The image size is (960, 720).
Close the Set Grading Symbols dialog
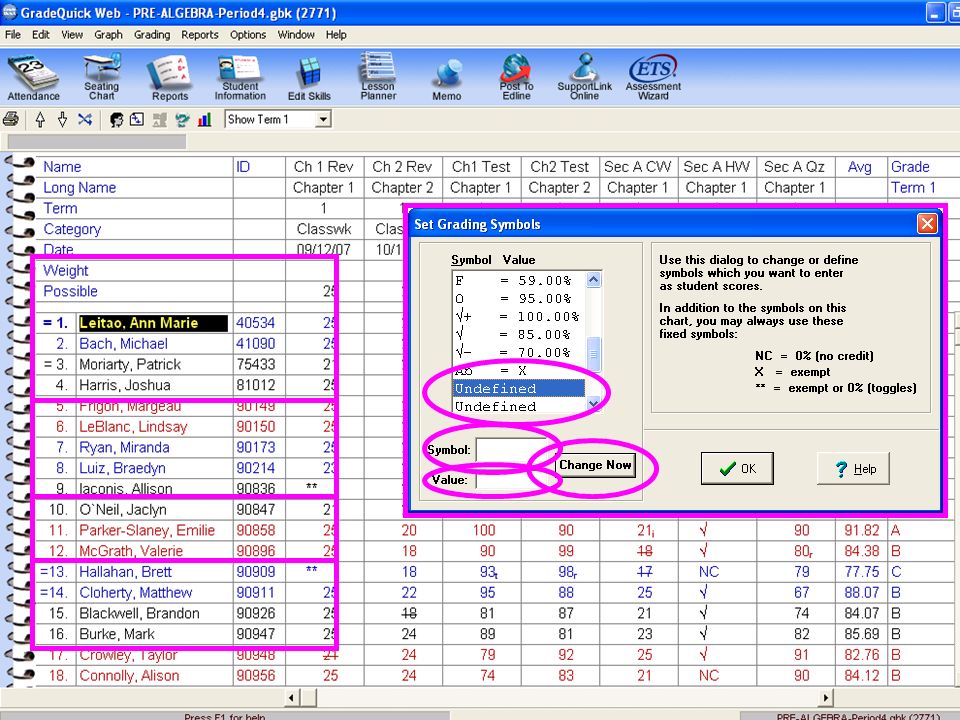927,223
